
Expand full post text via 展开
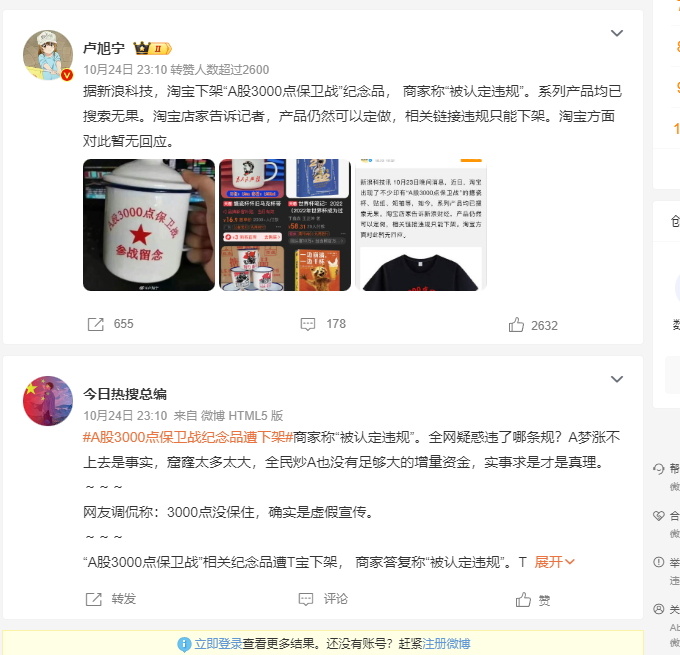coord(554,562)
